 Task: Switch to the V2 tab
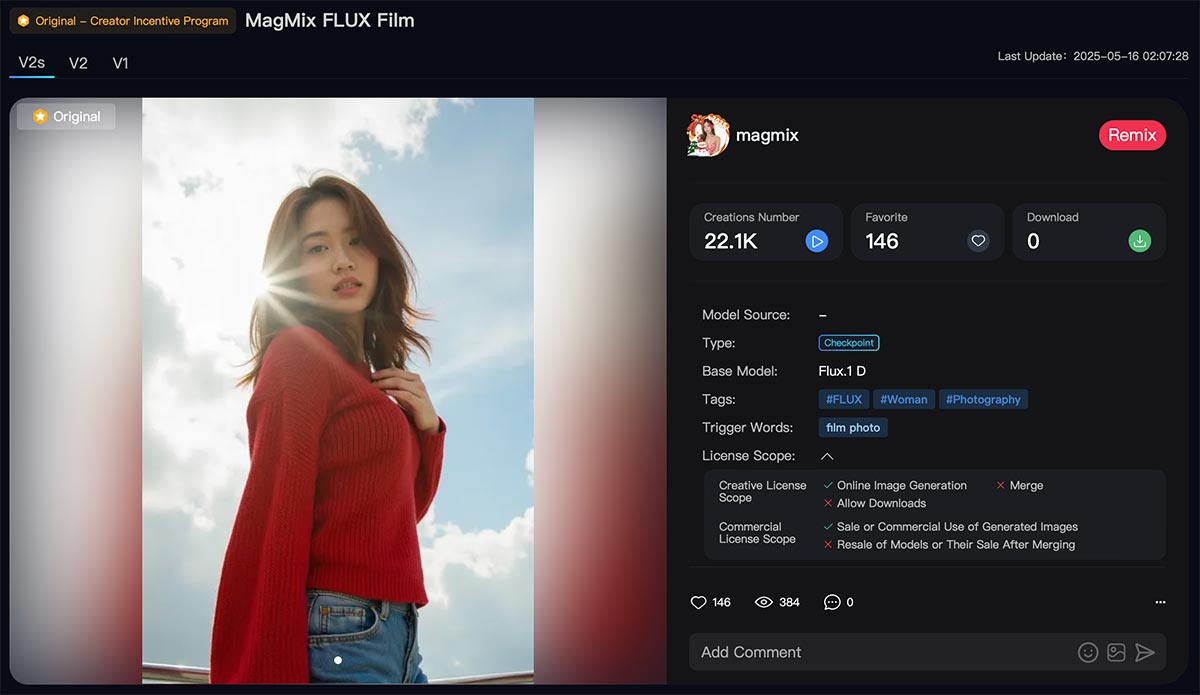coord(78,62)
